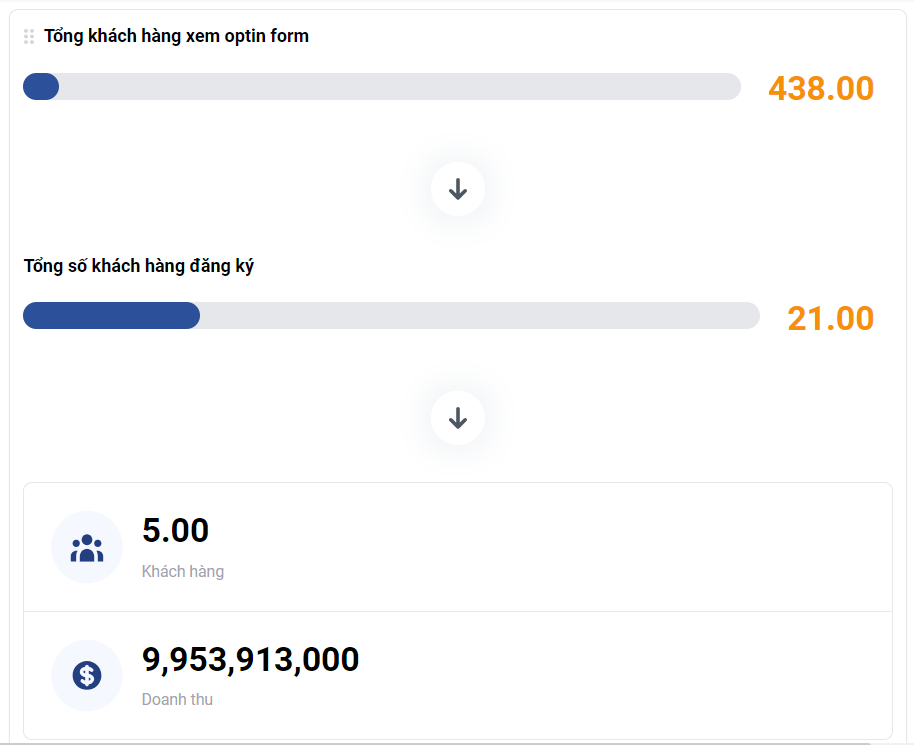Click the Doanh thu dollar coin icon

pos(87,675)
